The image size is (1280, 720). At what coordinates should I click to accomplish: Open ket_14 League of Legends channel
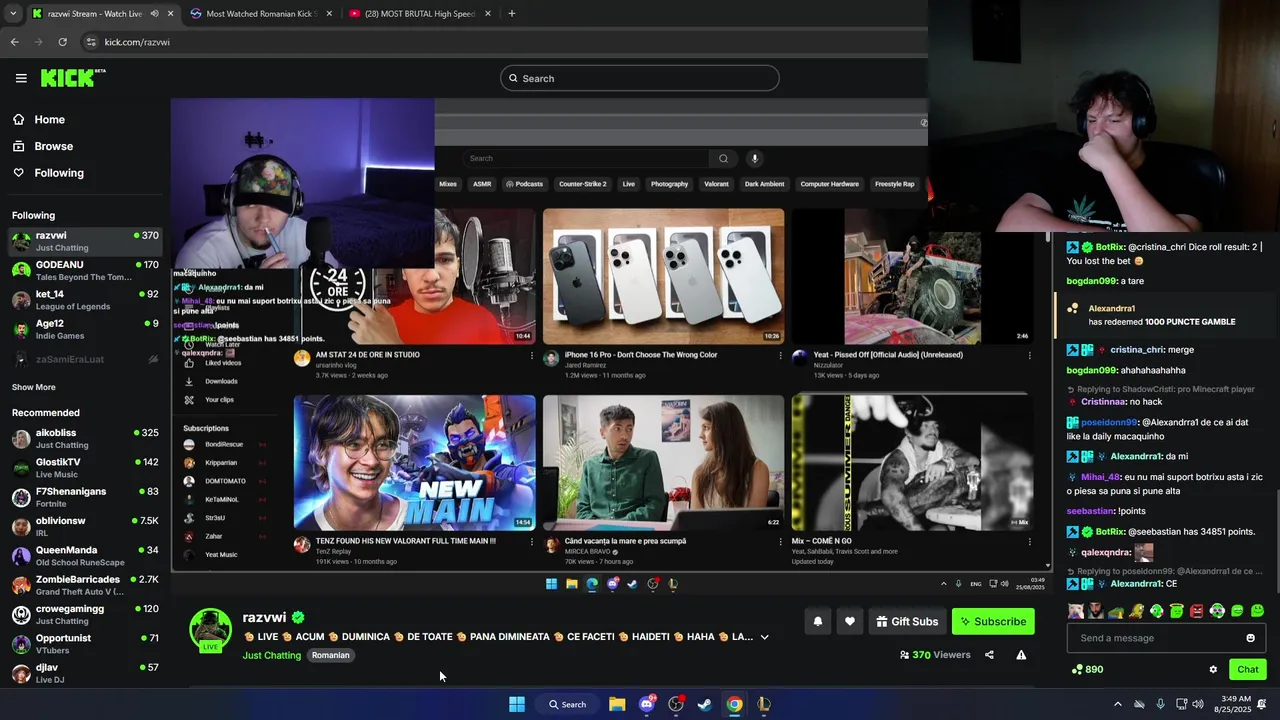click(85, 300)
